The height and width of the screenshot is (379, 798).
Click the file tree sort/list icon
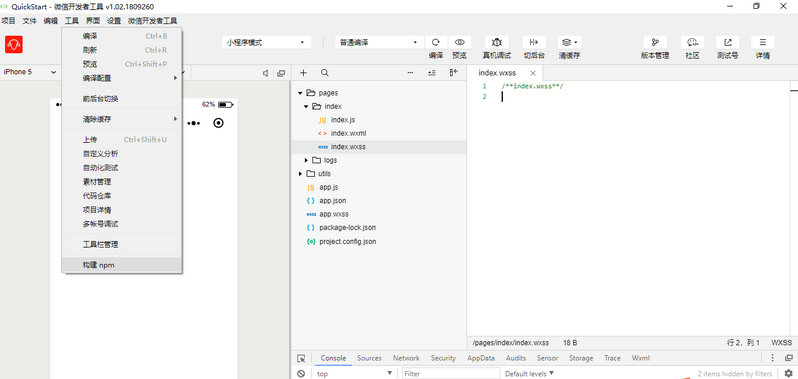click(432, 73)
